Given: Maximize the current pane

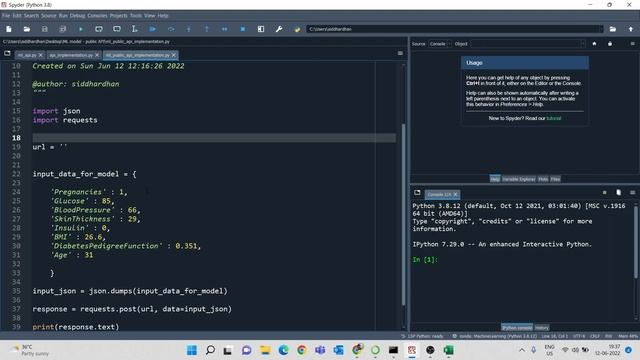Looking at the screenshot, I should (261, 29).
